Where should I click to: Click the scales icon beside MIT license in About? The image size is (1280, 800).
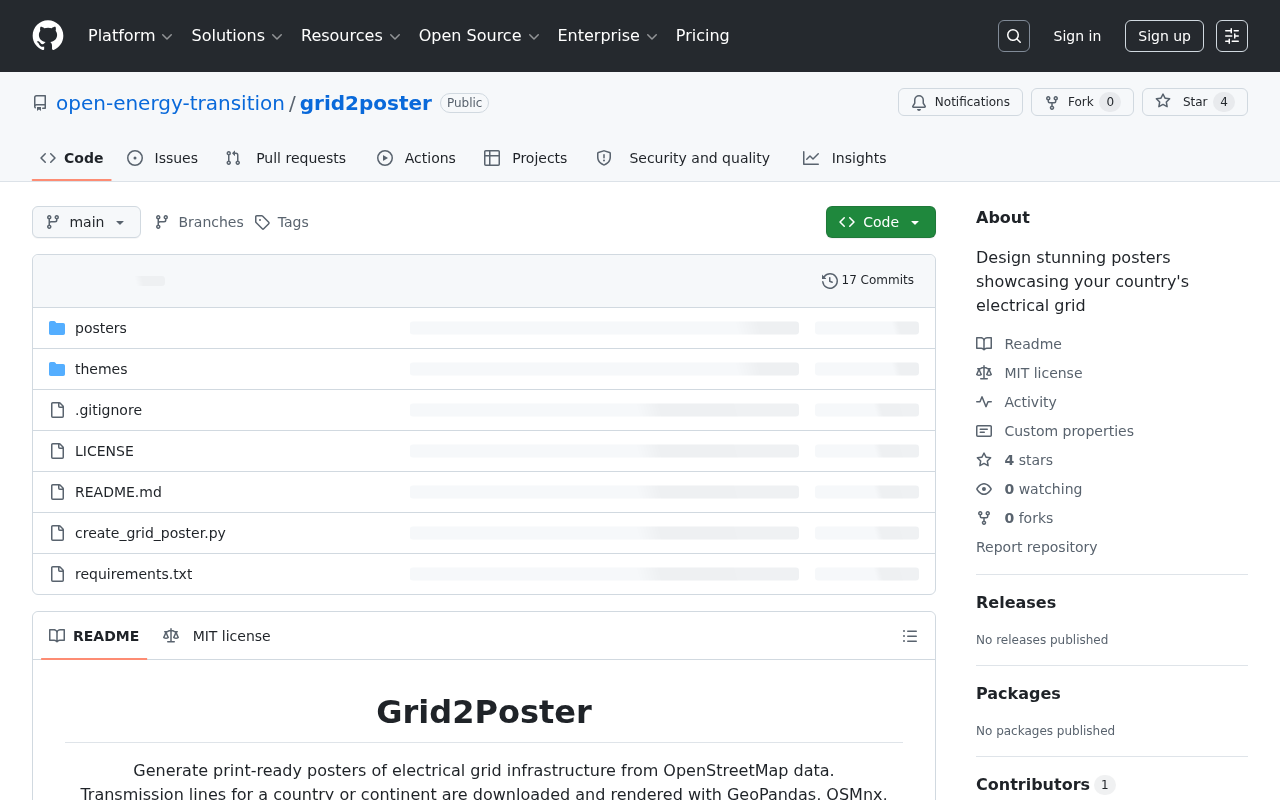[x=984, y=373]
